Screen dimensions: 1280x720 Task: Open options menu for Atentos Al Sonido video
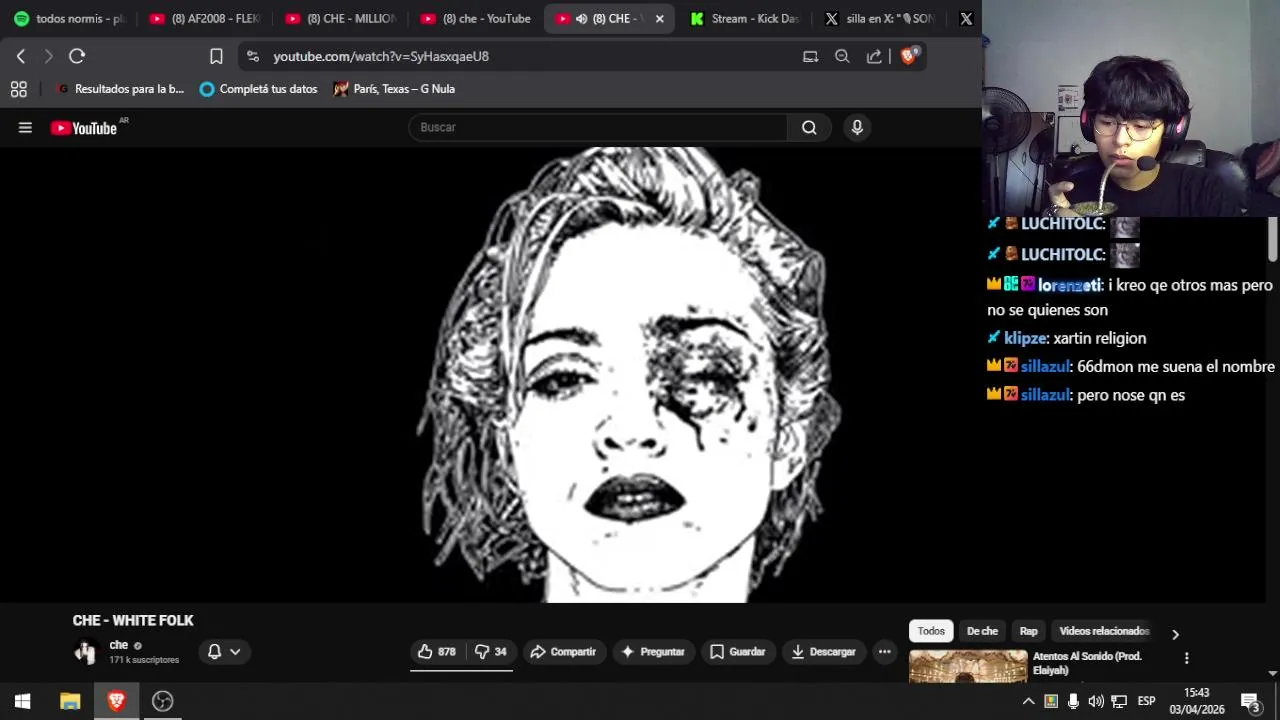coord(1187,658)
